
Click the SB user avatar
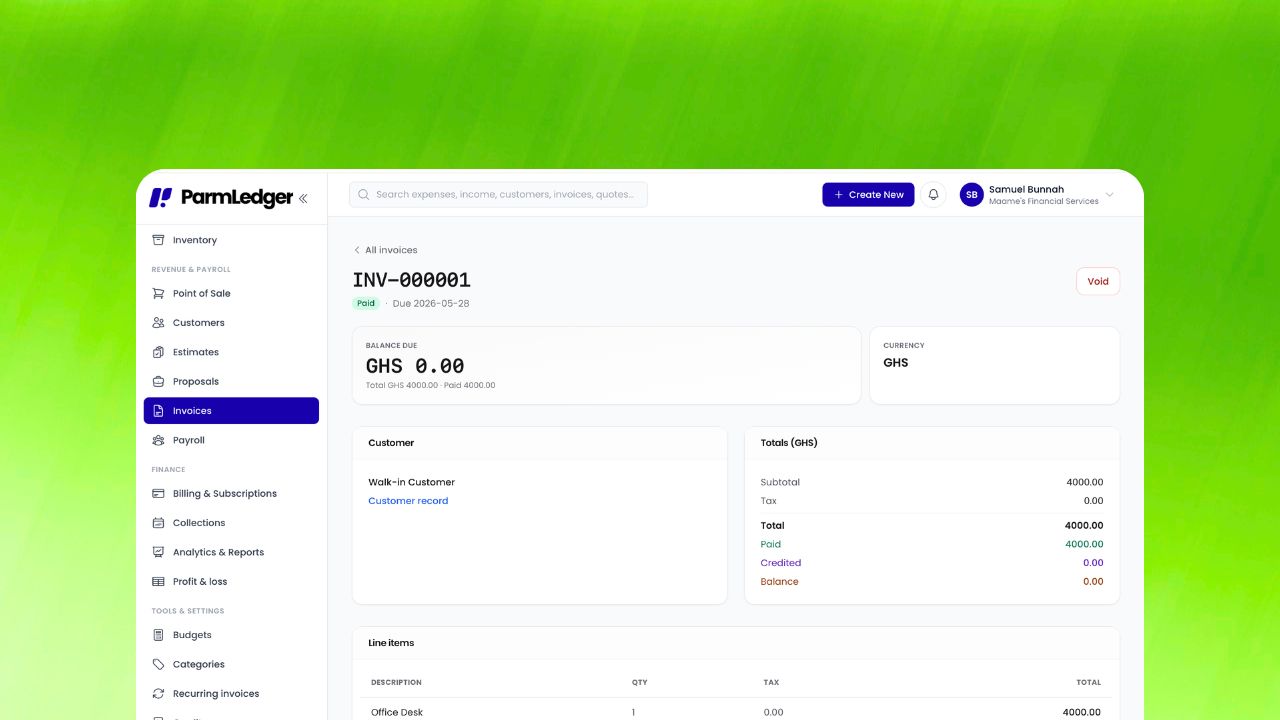pyautogui.click(x=972, y=195)
